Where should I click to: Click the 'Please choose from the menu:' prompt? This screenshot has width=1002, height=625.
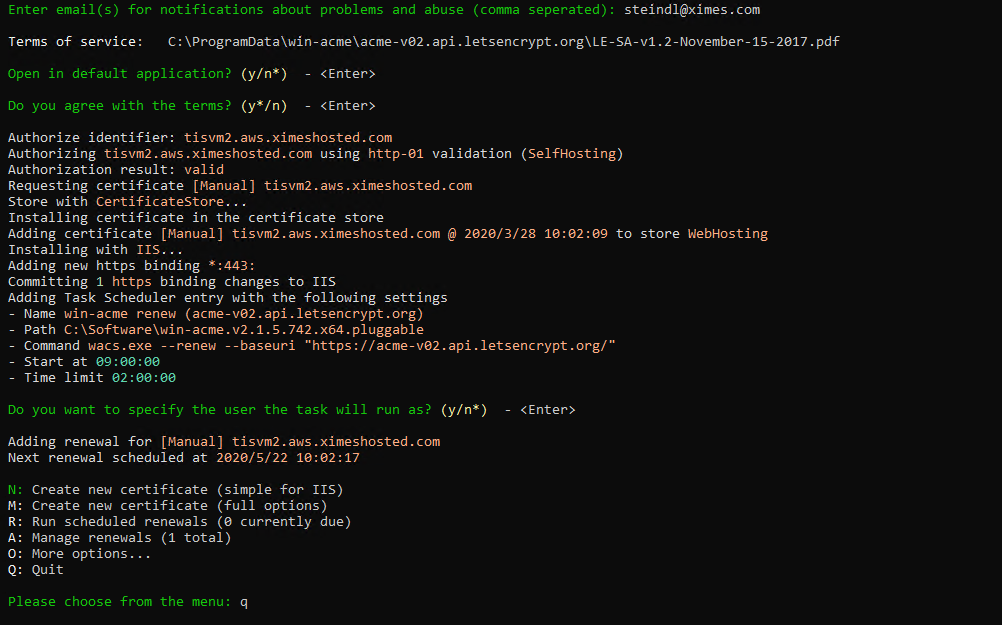coord(119,601)
